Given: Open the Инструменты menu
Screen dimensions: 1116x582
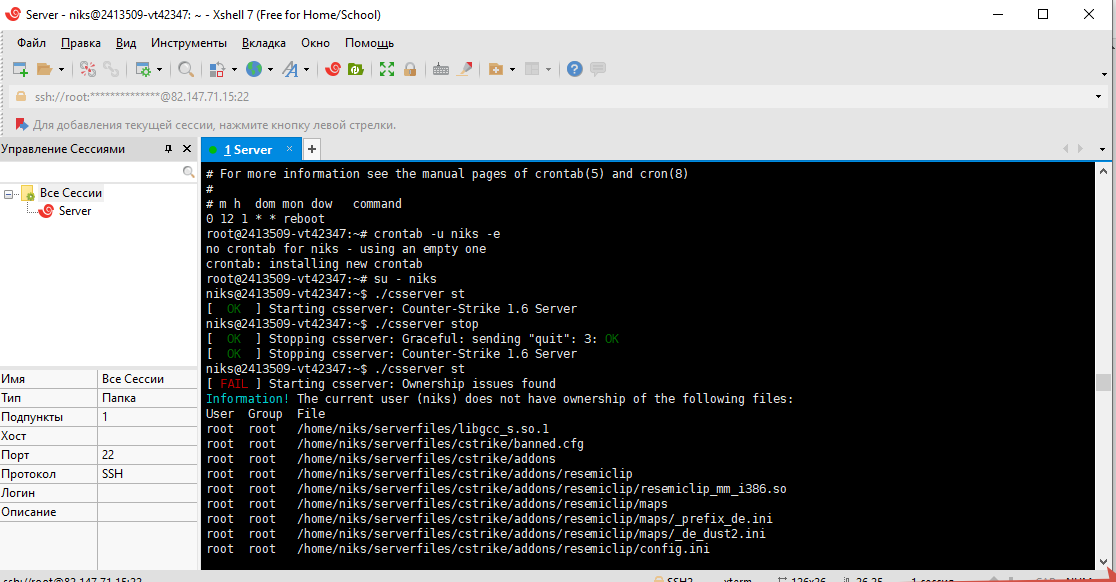Looking at the screenshot, I should point(189,43).
